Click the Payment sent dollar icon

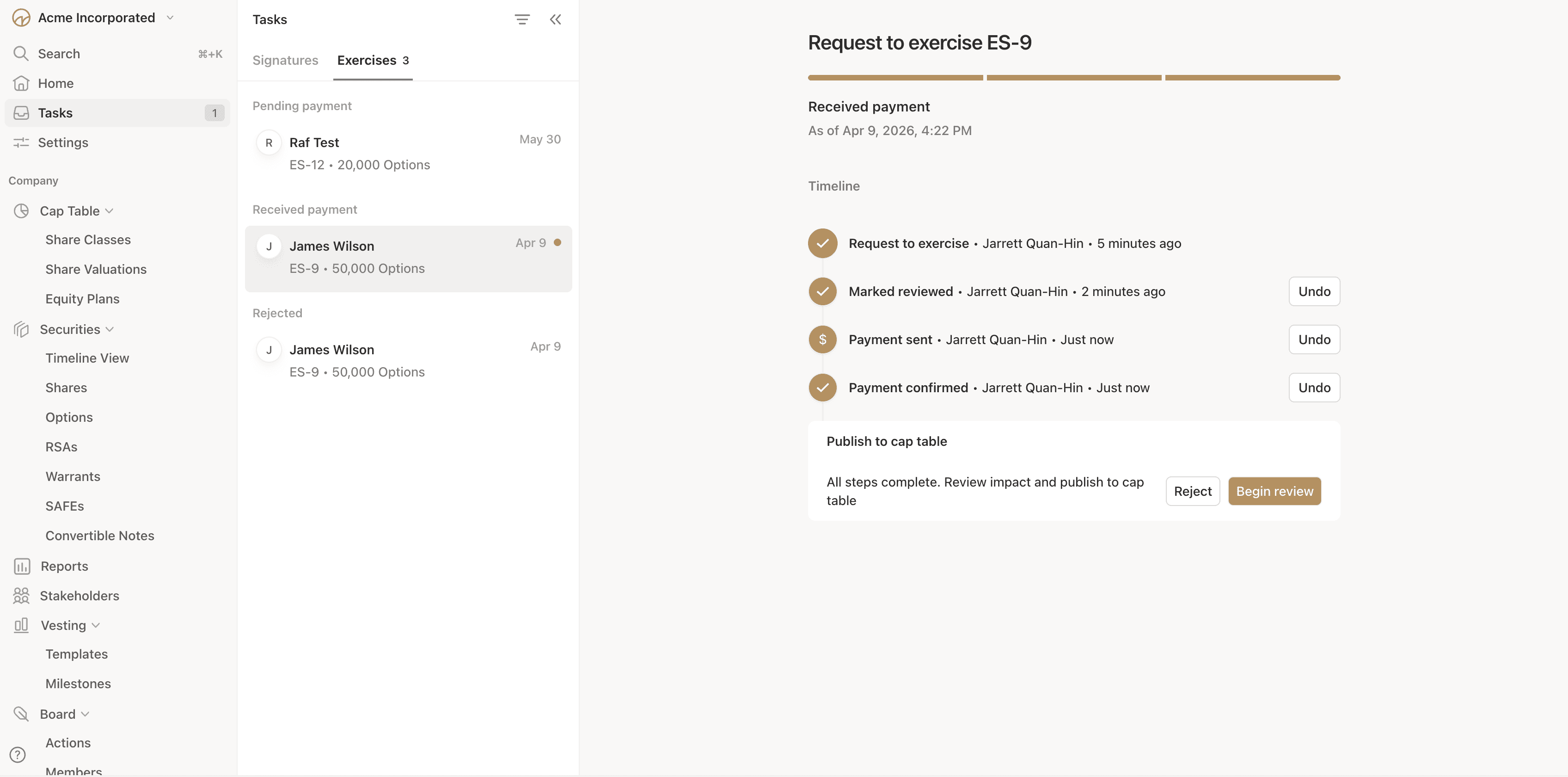coord(822,339)
